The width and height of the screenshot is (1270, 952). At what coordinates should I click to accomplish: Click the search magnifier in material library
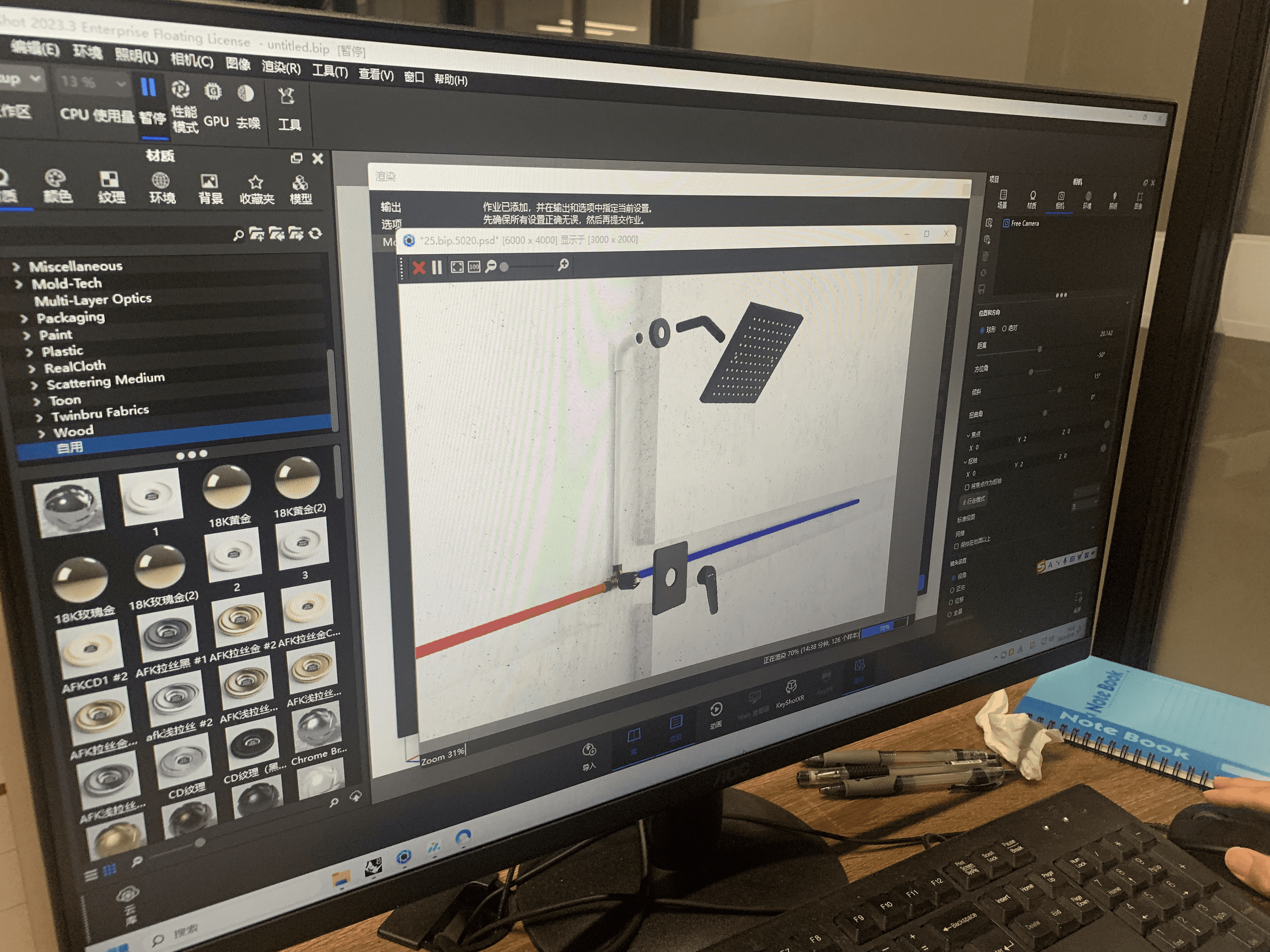(x=238, y=235)
